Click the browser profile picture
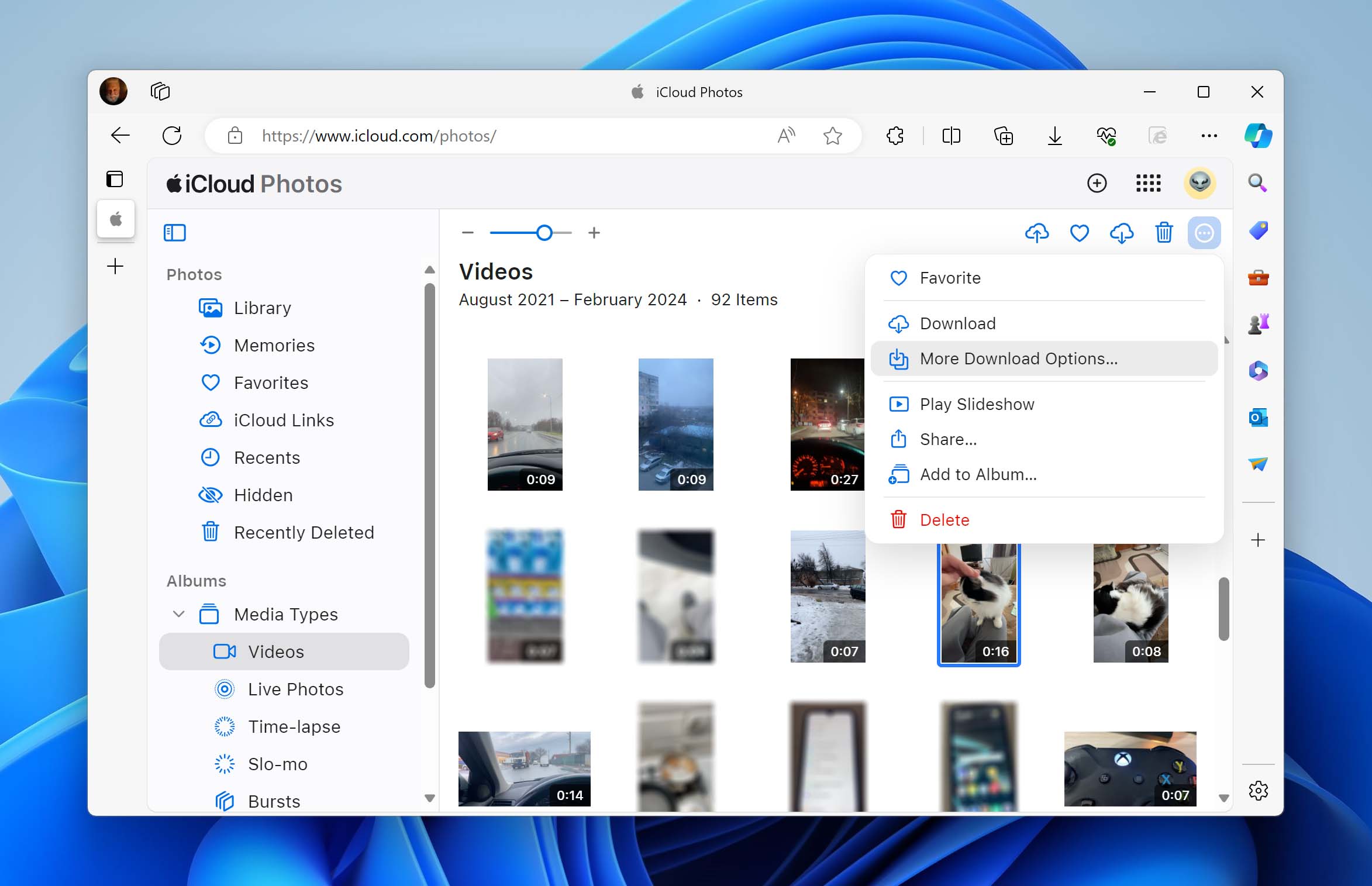The height and width of the screenshot is (886, 1372). (113, 91)
